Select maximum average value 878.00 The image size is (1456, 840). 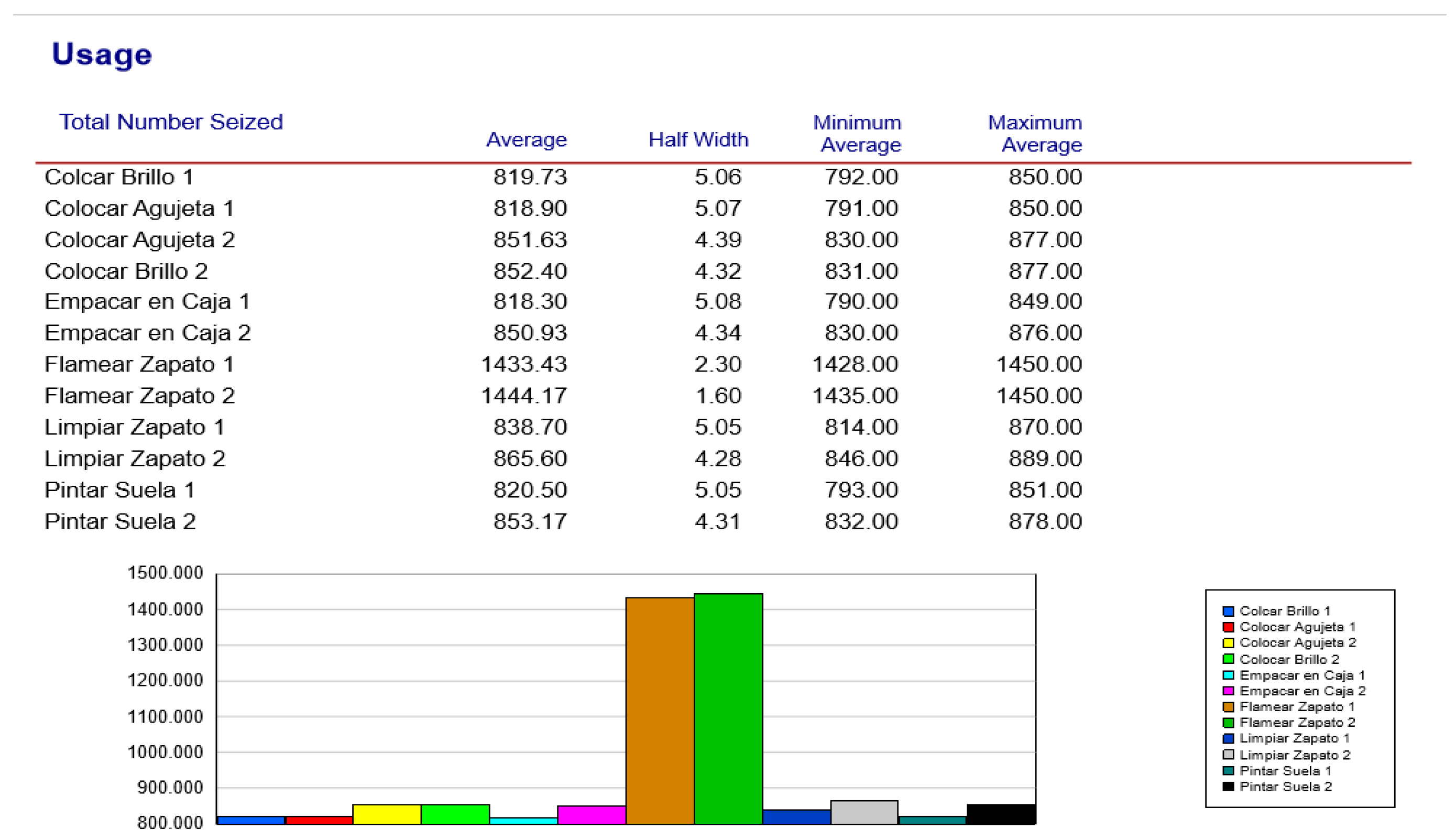click(x=1045, y=521)
